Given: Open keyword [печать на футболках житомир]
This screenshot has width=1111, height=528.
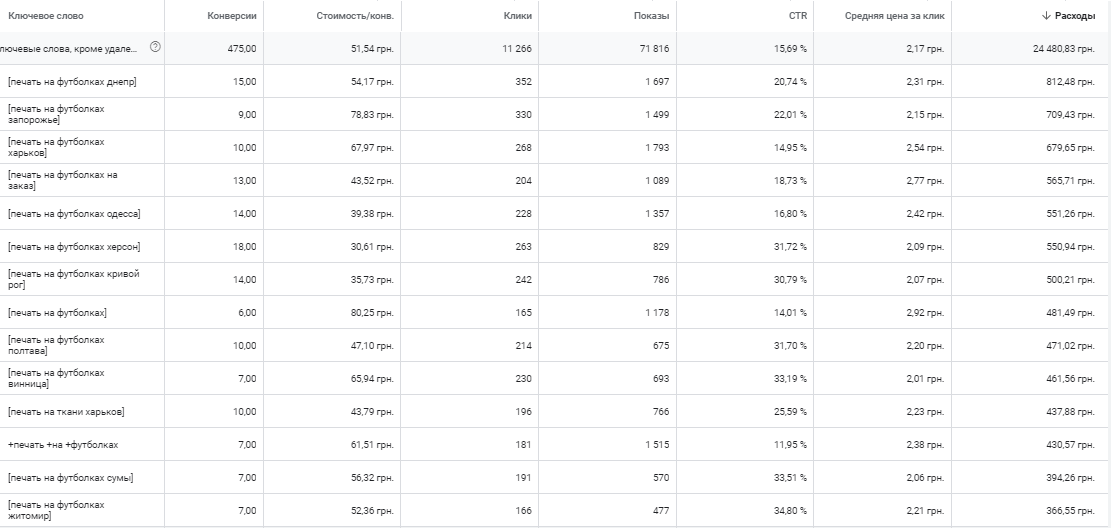Looking at the screenshot, I should click(x=56, y=510).
